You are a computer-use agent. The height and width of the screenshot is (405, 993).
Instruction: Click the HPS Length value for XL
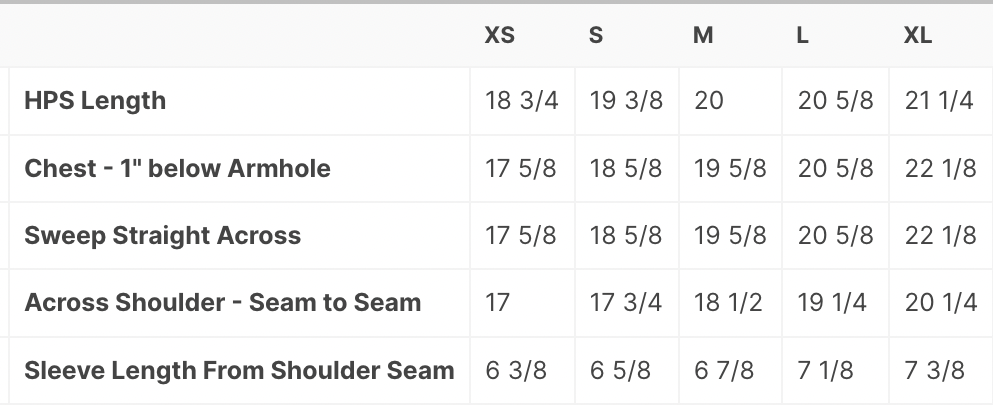point(939,101)
